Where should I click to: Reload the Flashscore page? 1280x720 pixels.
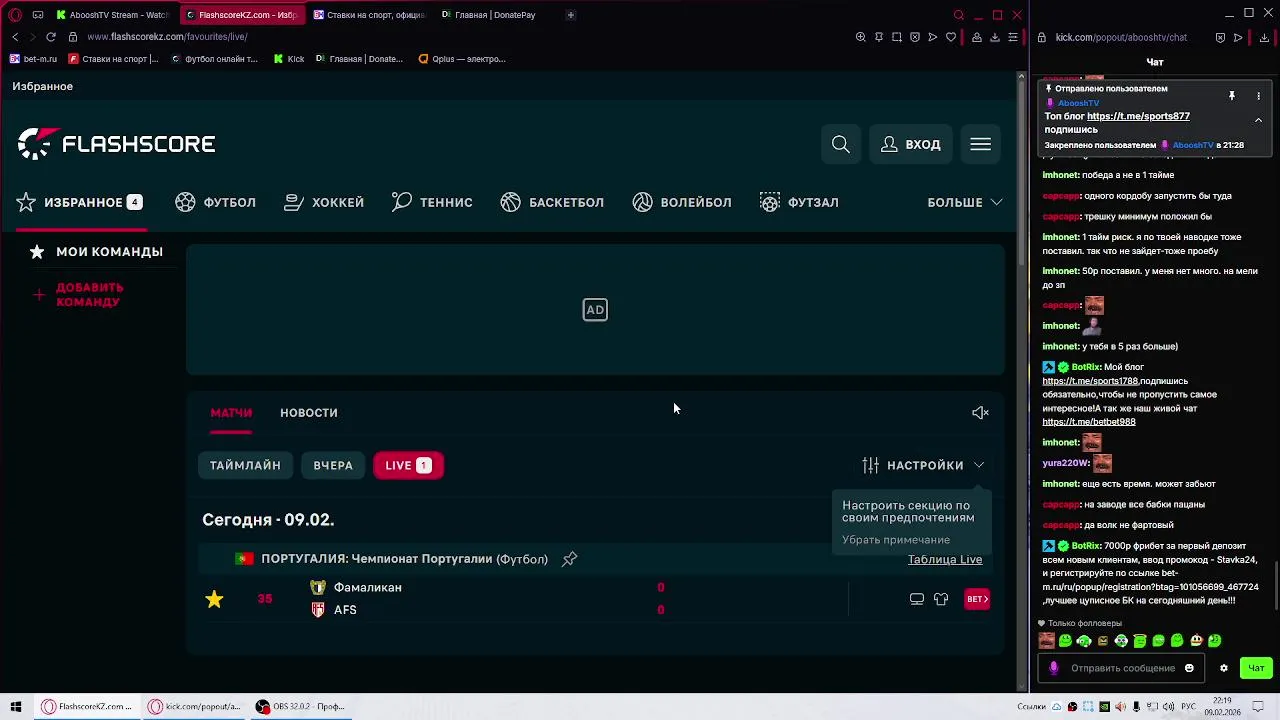coord(51,37)
